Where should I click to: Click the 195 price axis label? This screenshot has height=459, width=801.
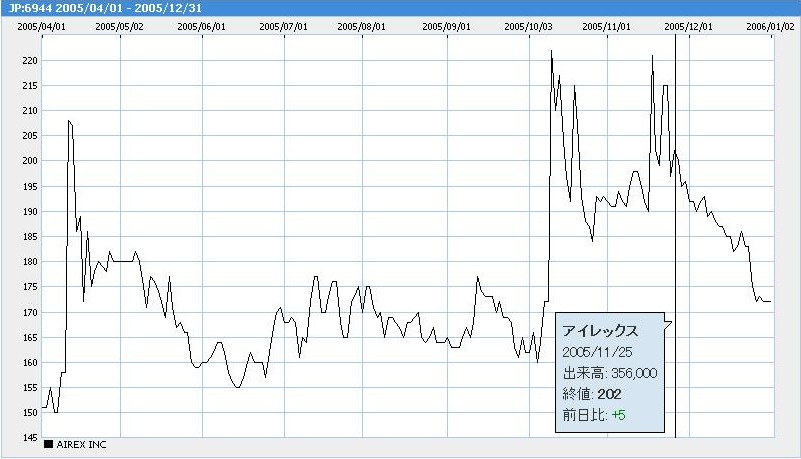pyautogui.click(x=30, y=187)
